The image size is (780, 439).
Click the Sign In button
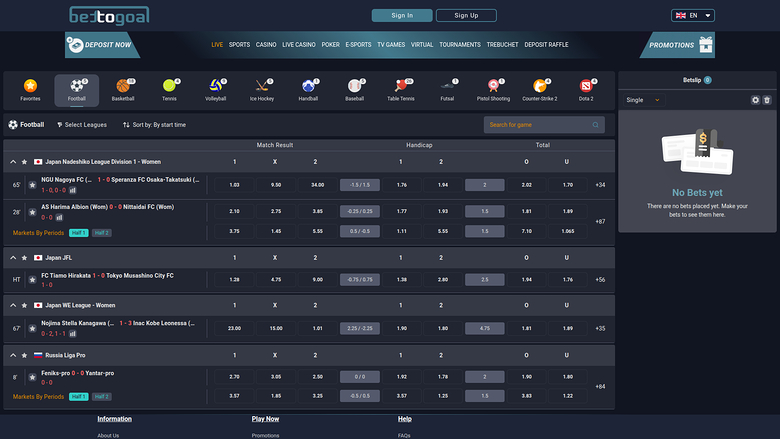(x=402, y=15)
